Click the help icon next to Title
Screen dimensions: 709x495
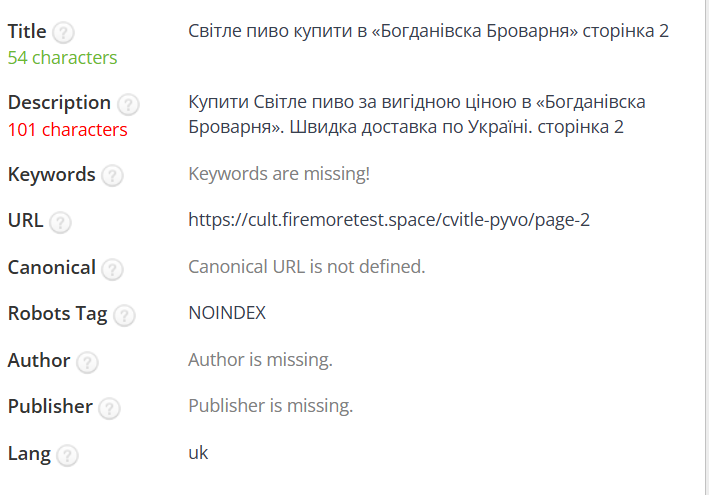tap(64, 33)
